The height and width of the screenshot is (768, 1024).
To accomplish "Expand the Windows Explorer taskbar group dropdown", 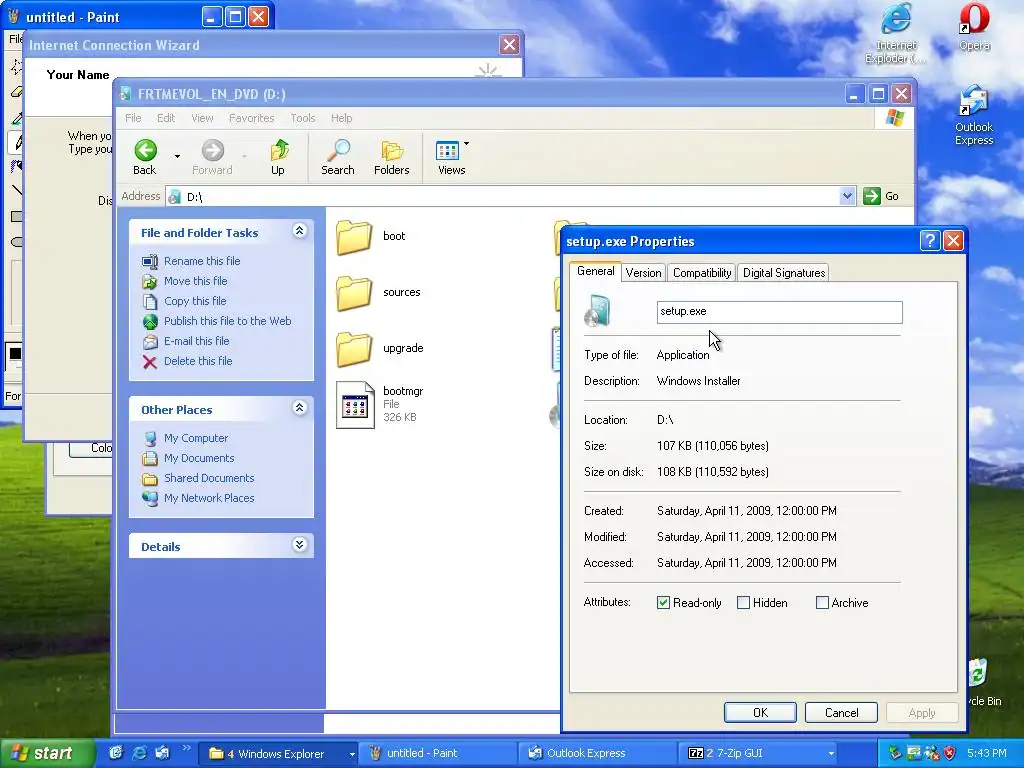I will tap(352, 754).
